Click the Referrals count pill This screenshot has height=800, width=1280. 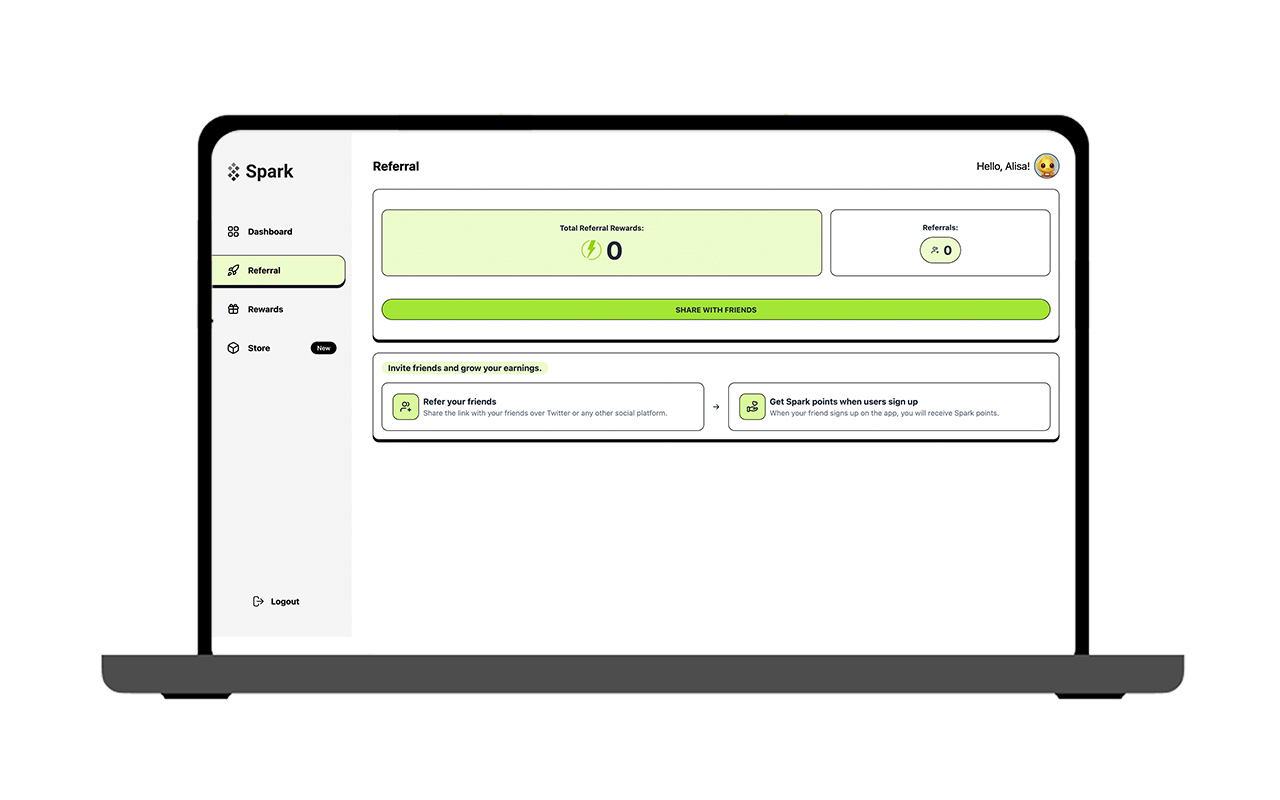click(940, 250)
